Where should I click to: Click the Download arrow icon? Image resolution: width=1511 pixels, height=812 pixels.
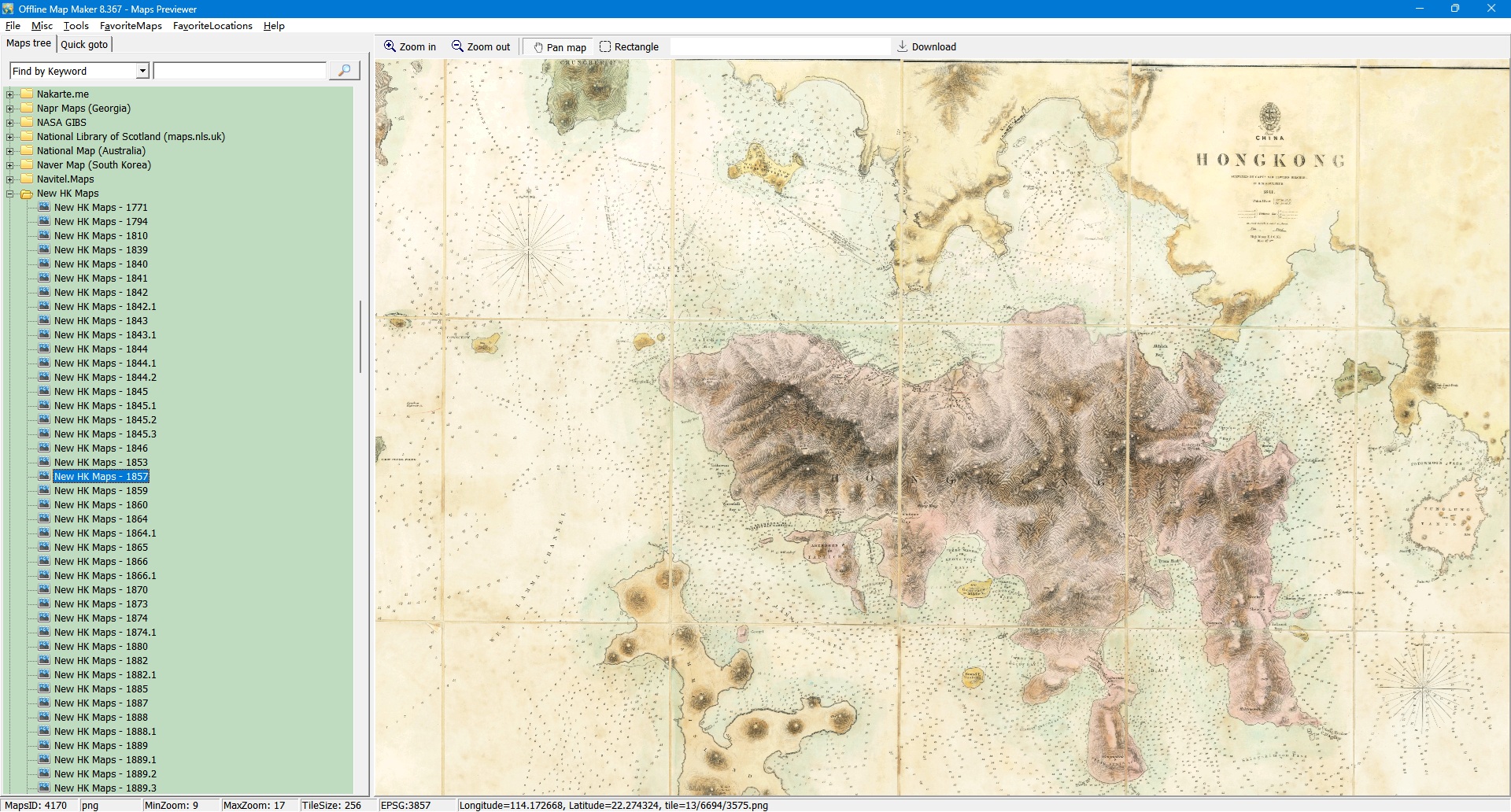click(902, 46)
